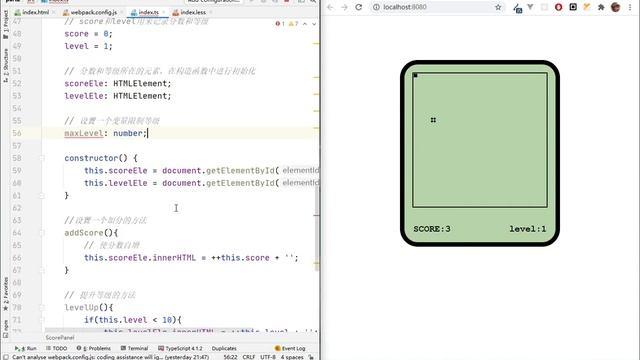Click the site information icon
This screenshot has width=640, height=360.
pos(376,7)
